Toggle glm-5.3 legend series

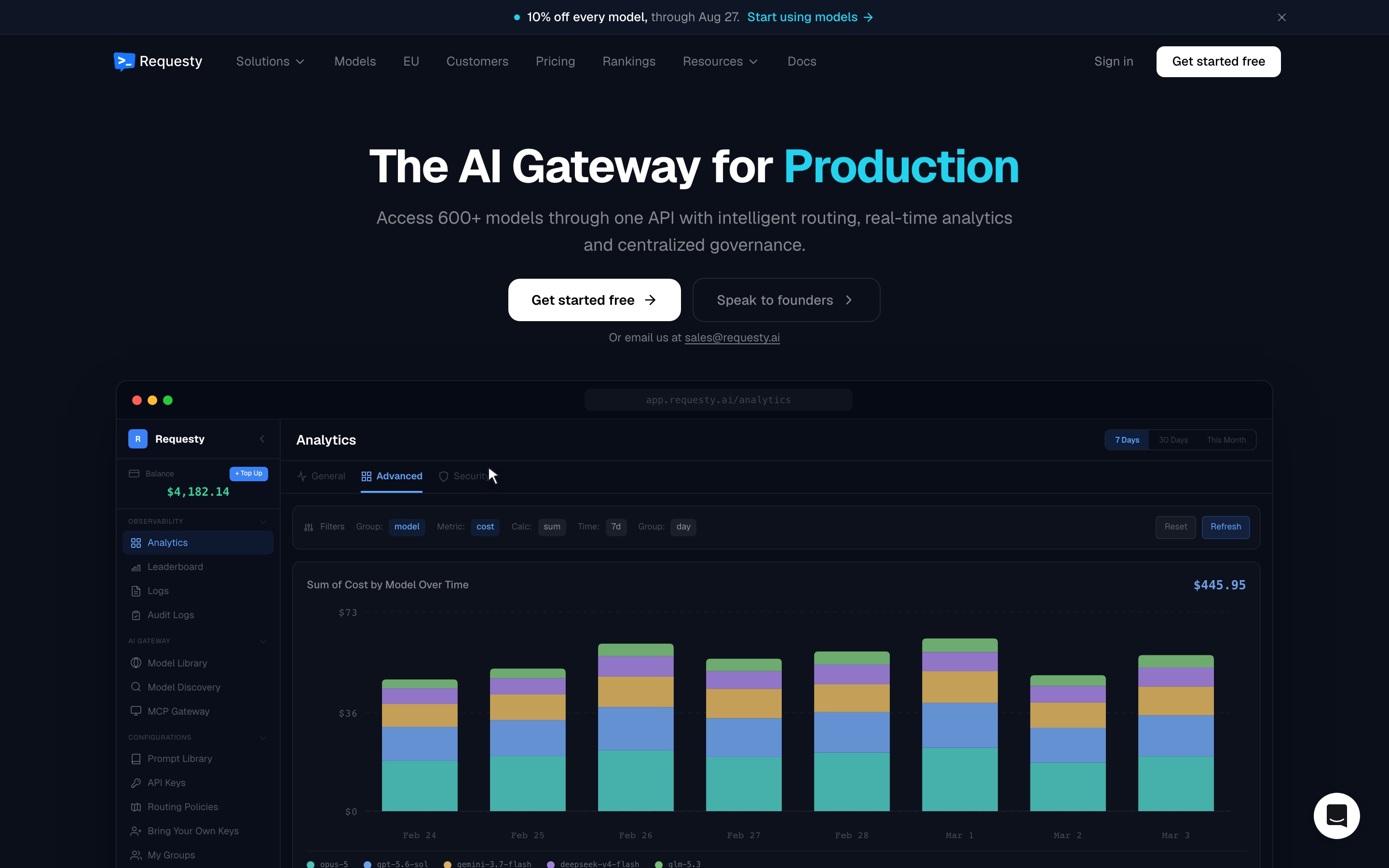pyautogui.click(x=678, y=864)
